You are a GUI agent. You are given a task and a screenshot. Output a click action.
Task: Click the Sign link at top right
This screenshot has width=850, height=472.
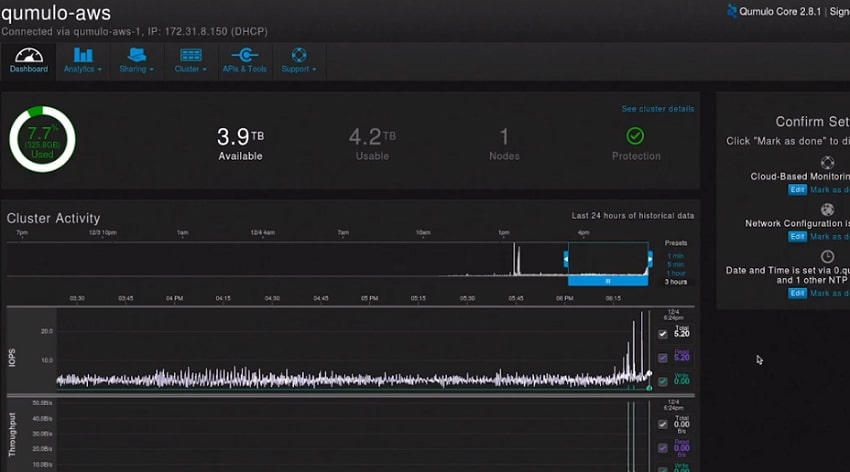click(x=840, y=11)
